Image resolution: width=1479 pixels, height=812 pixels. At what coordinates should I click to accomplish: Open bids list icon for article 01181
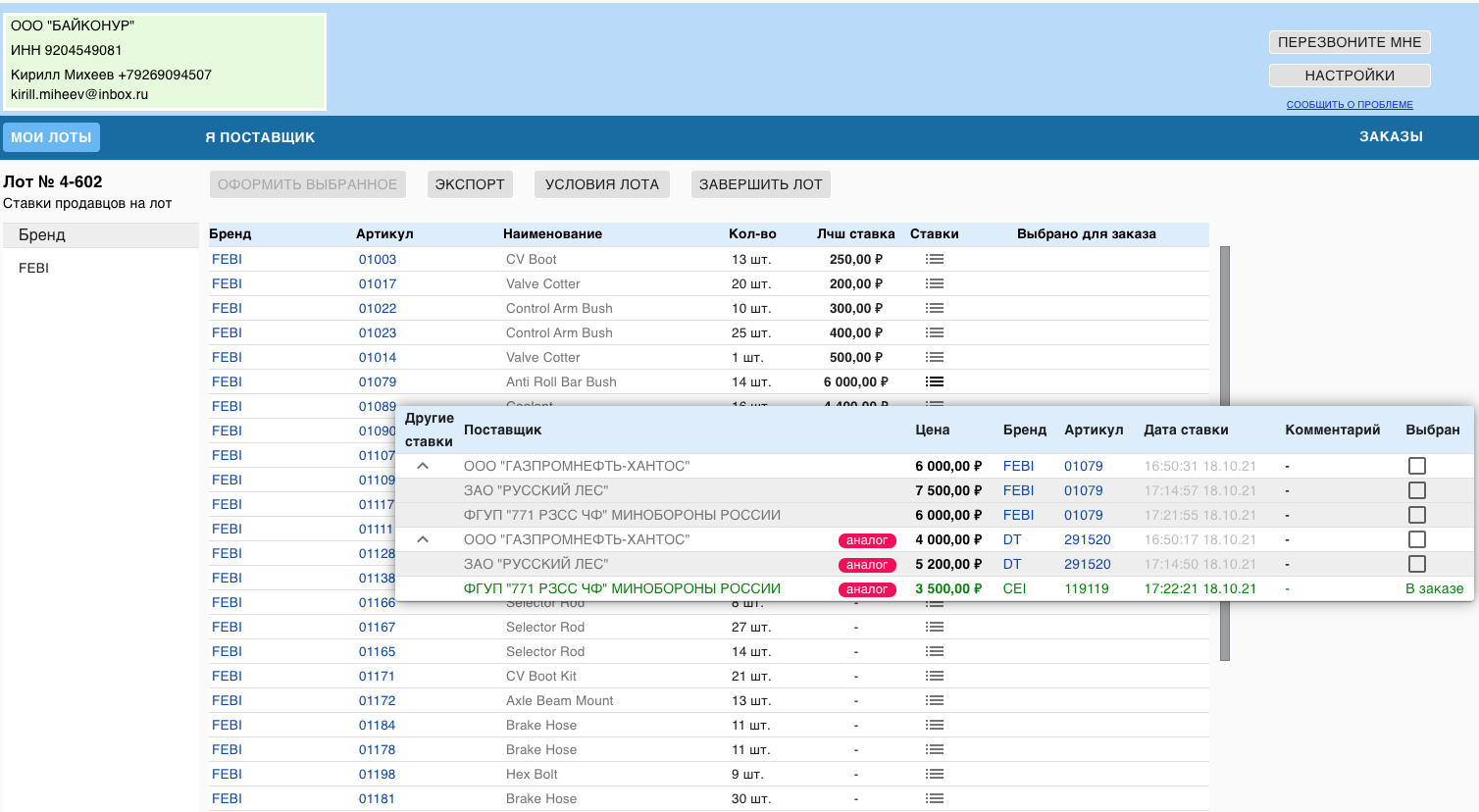[935, 798]
